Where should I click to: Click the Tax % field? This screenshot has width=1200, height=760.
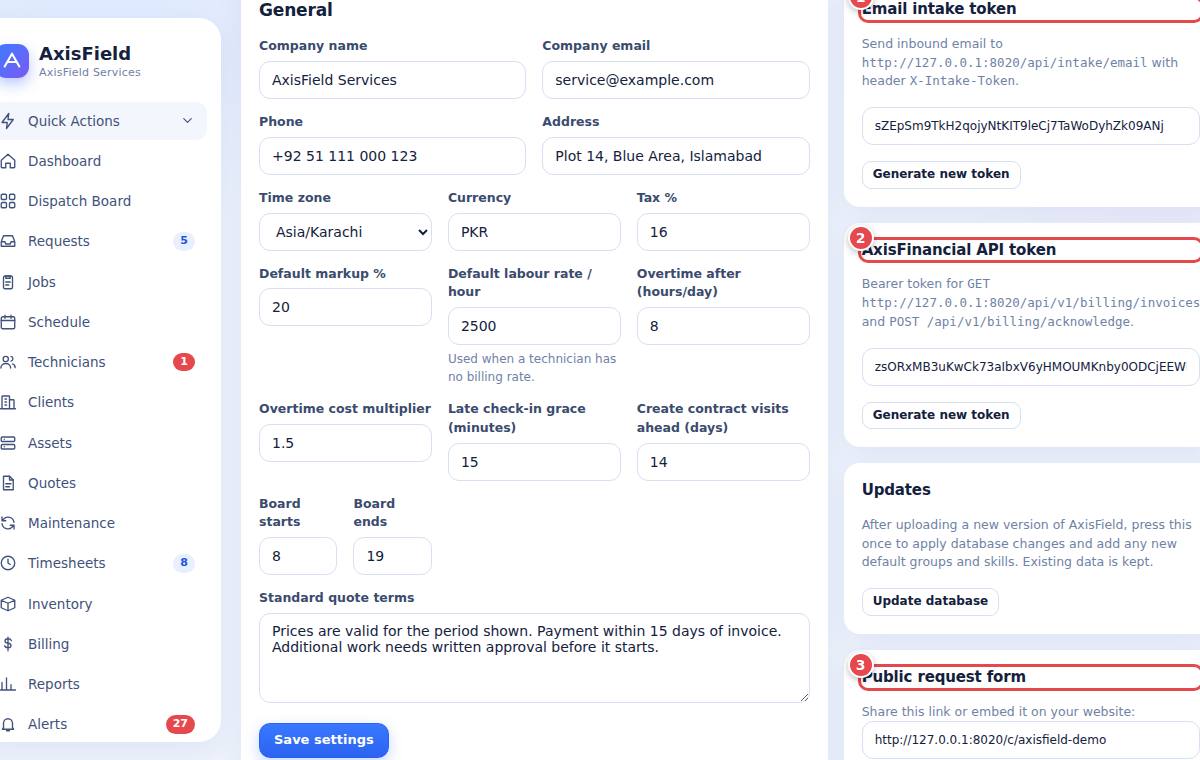click(x=723, y=232)
